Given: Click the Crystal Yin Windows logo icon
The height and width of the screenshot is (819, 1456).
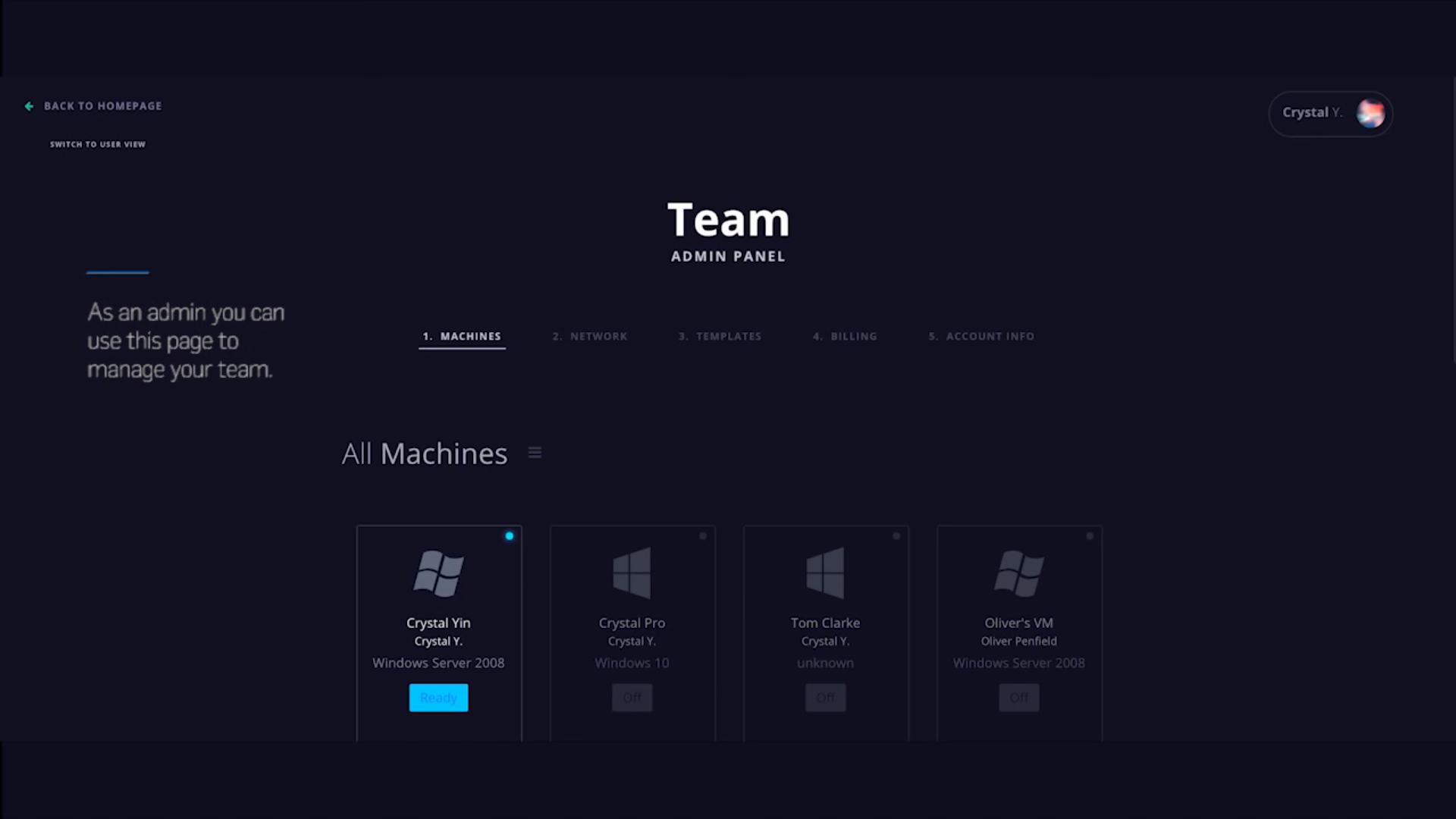Looking at the screenshot, I should pos(438,573).
